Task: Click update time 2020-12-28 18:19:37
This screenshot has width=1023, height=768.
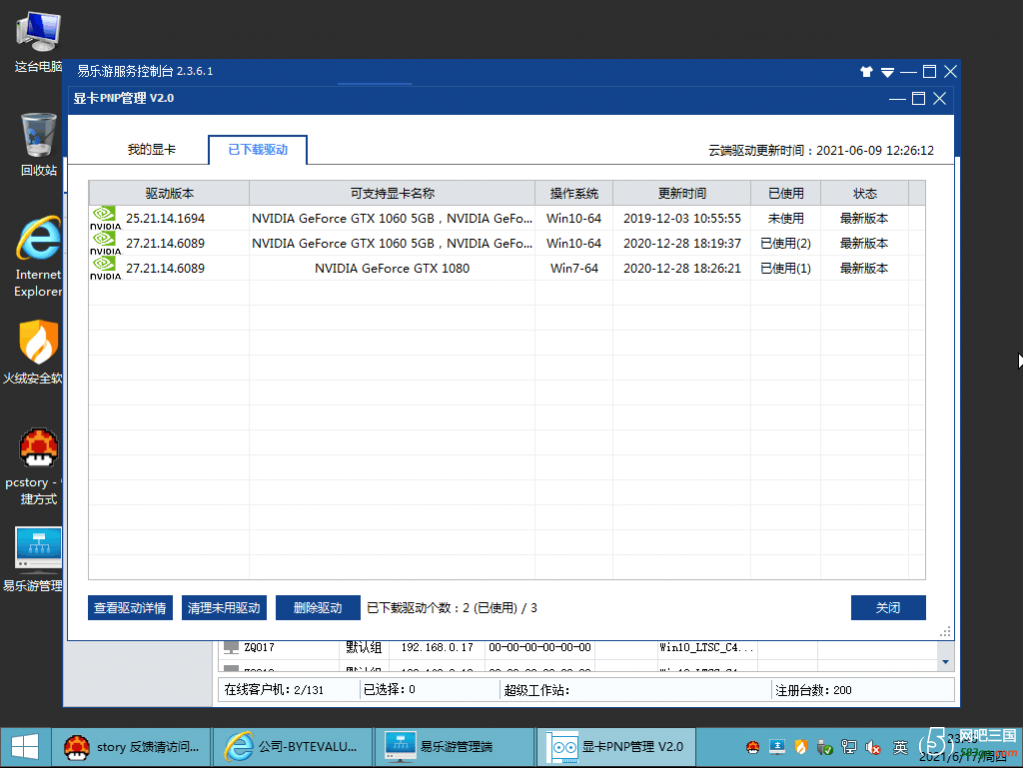Action: click(682, 243)
